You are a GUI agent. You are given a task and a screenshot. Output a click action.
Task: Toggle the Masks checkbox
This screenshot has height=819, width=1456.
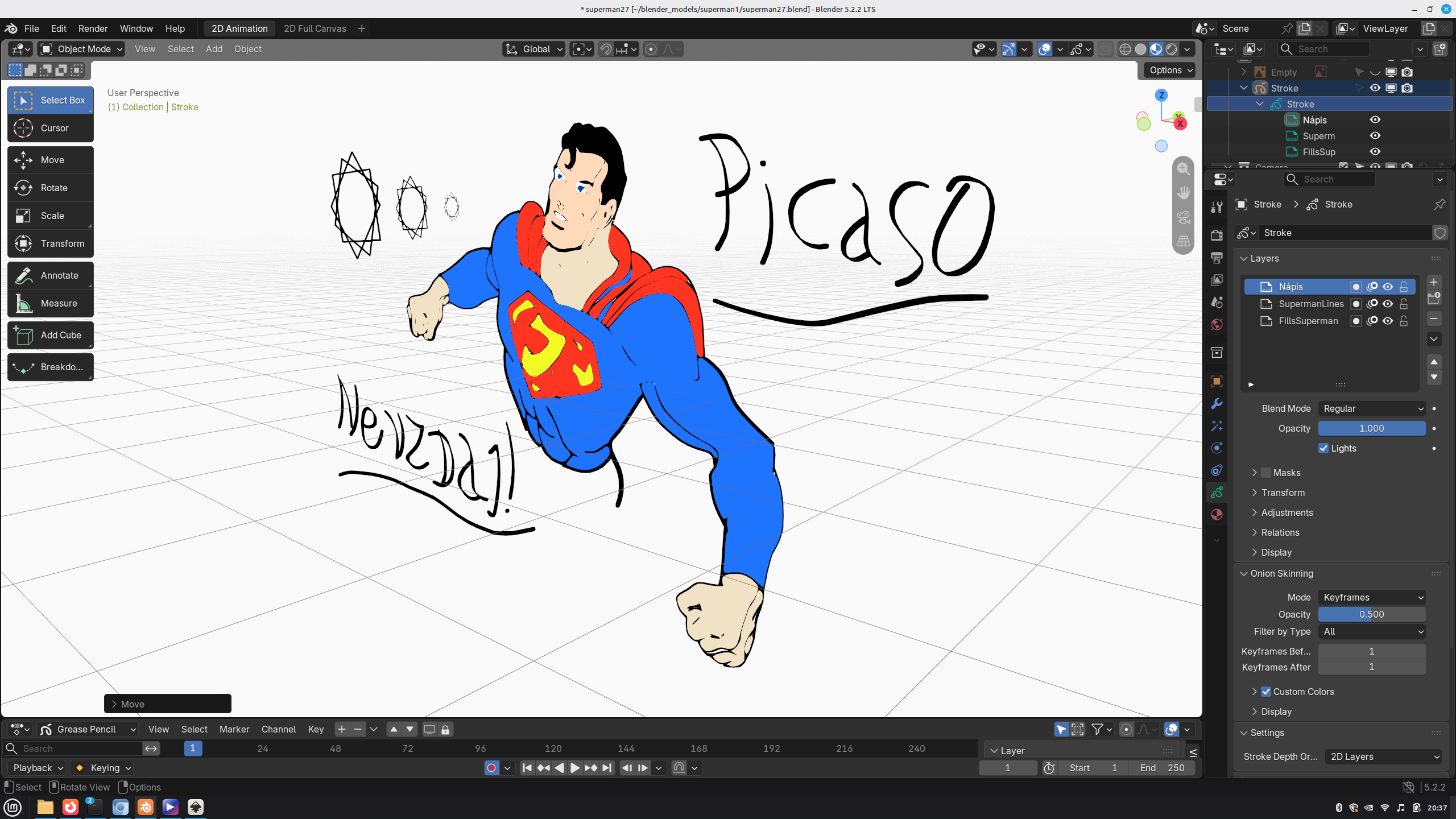point(1266,473)
